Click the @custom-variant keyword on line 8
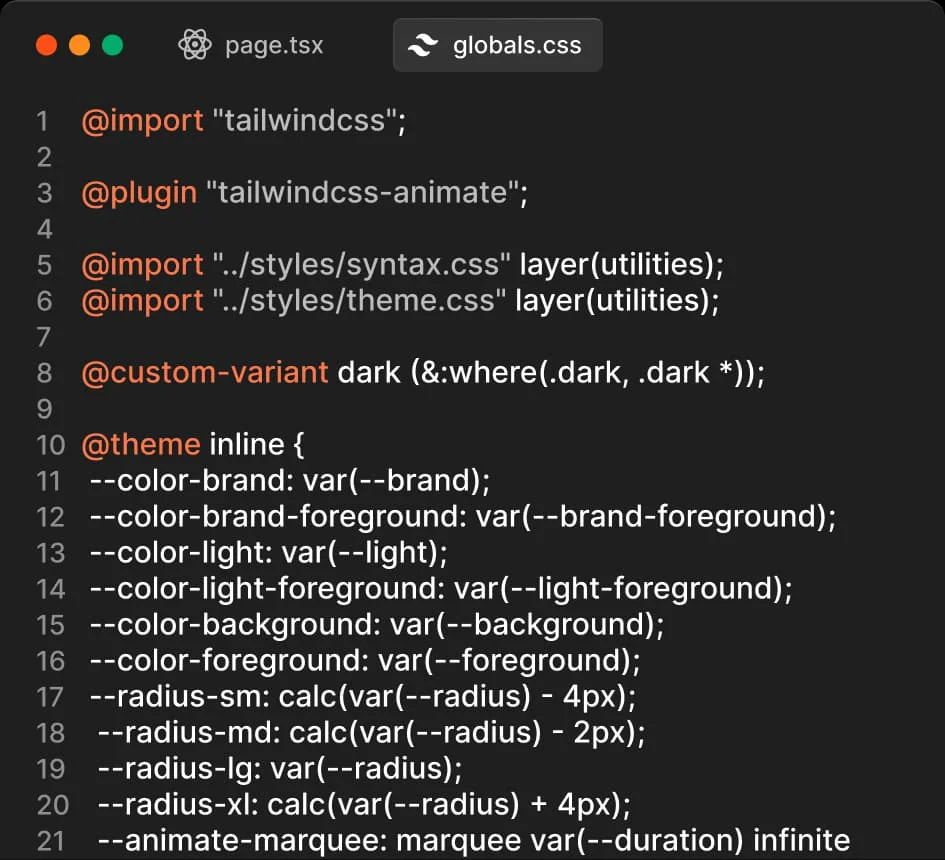Image resolution: width=945 pixels, height=860 pixels. pyautogui.click(x=204, y=372)
